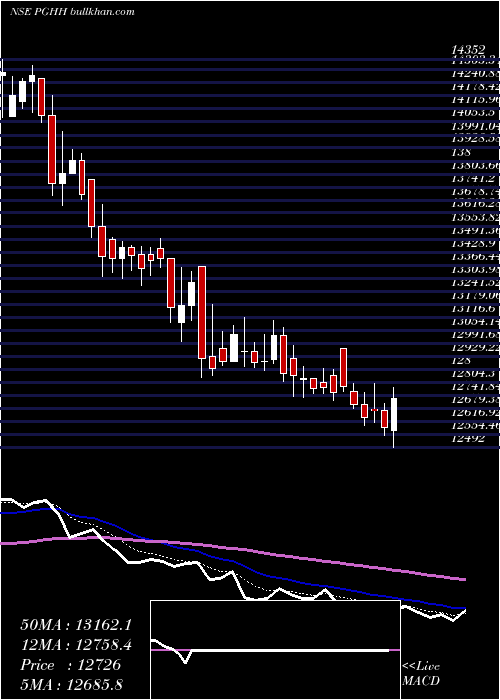Viewport: 500px width, 700px height.
Task: Click the '5MA : 12685.8' readout
Action: point(72,684)
